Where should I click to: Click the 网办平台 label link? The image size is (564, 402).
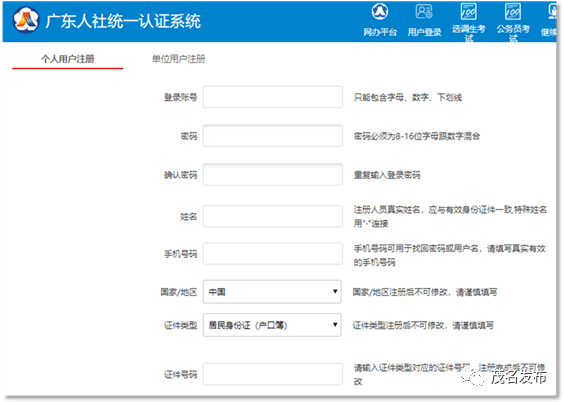pyautogui.click(x=380, y=32)
